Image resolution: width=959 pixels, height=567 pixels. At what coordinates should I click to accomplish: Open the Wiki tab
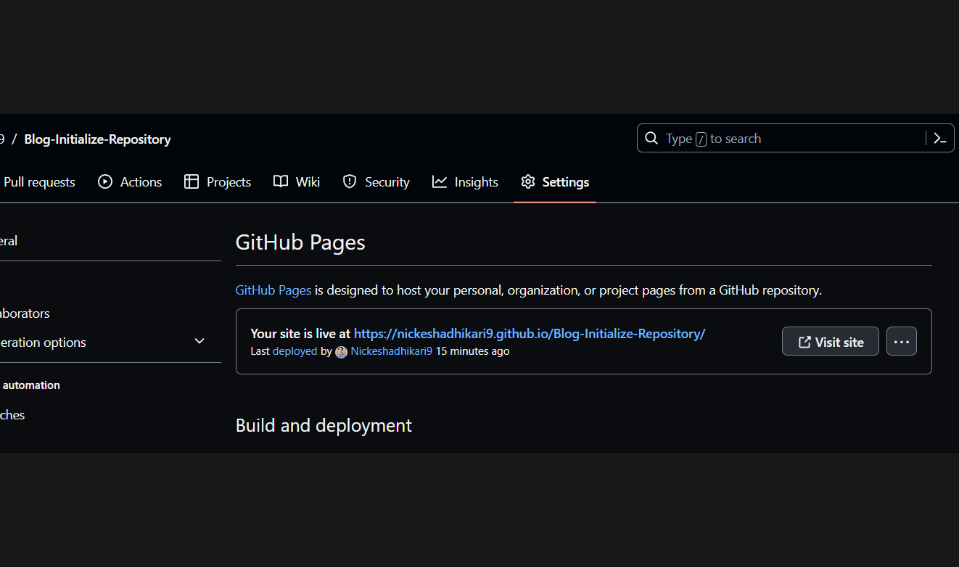tap(297, 182)
